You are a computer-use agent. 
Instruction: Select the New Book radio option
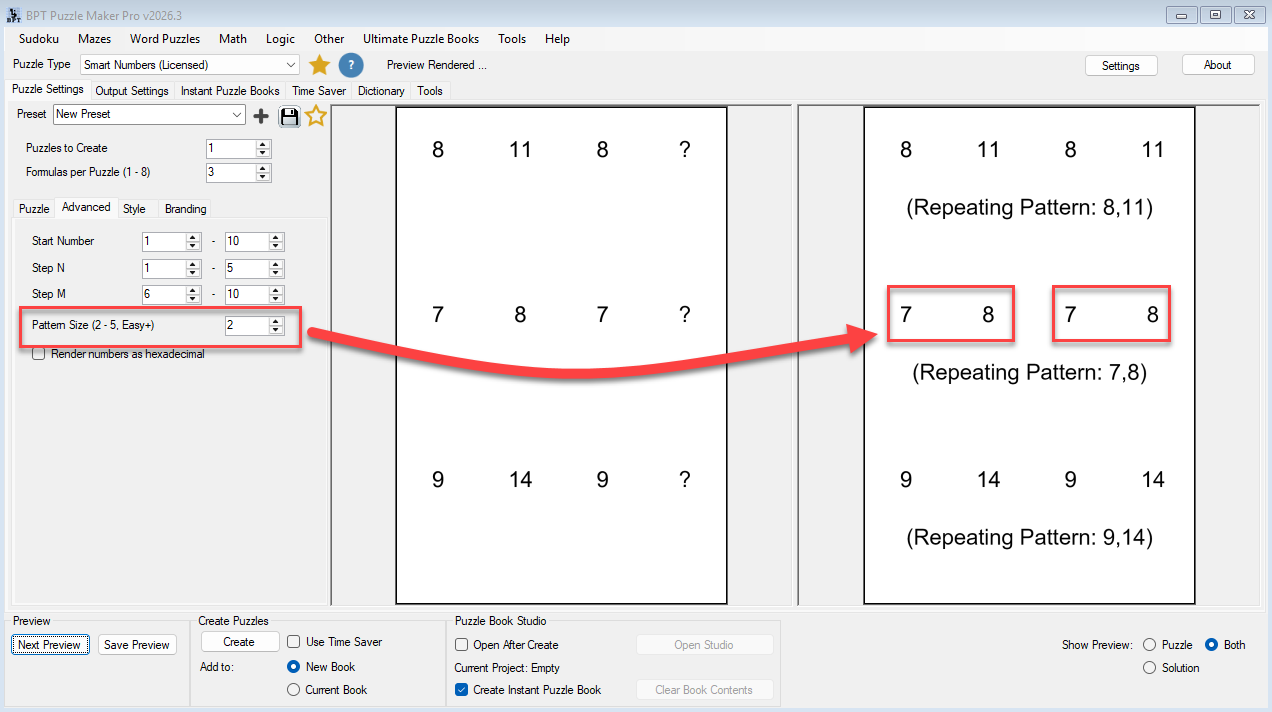[x=293, y=667]
